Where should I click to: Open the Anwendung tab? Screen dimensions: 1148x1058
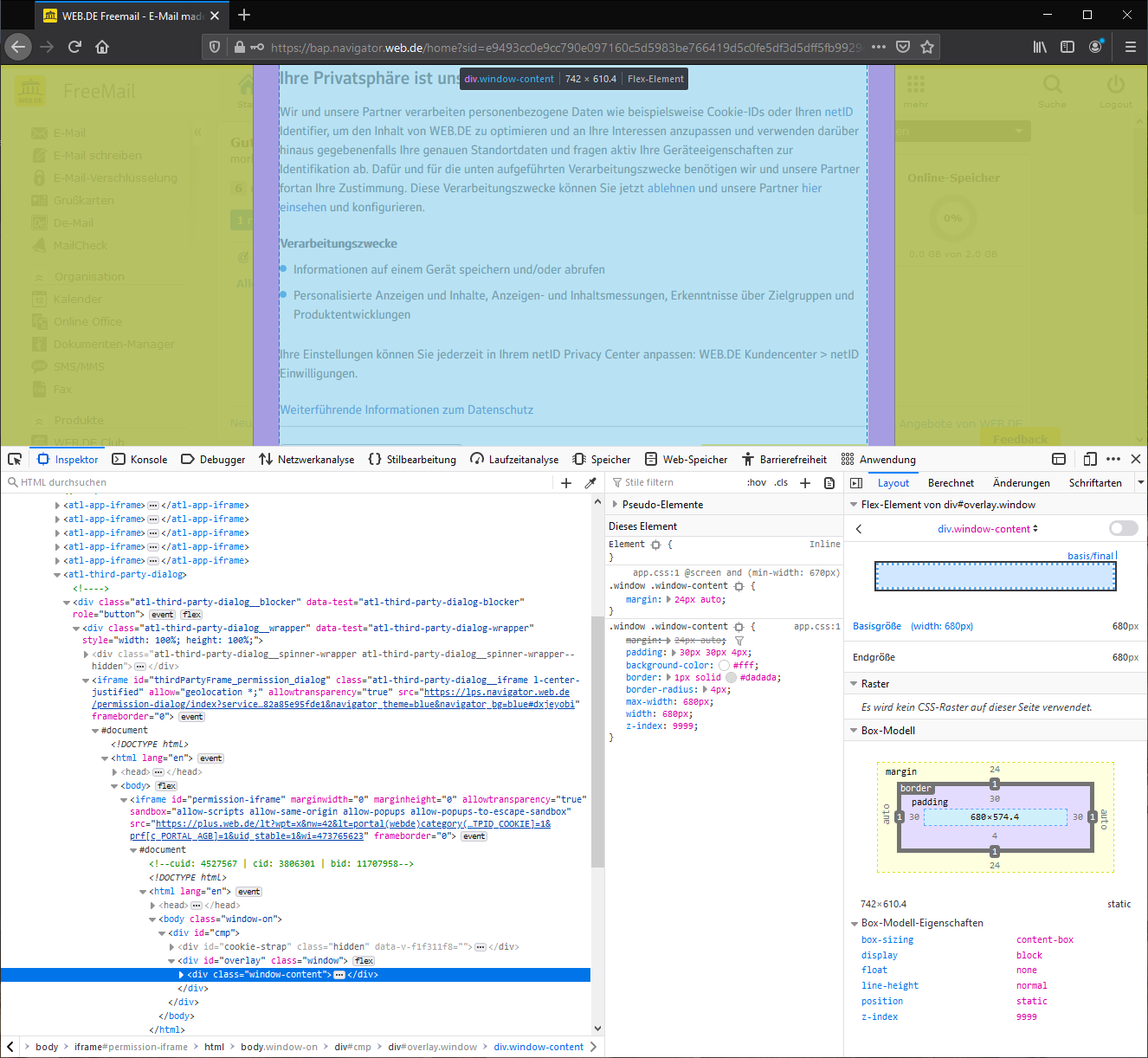878,459
